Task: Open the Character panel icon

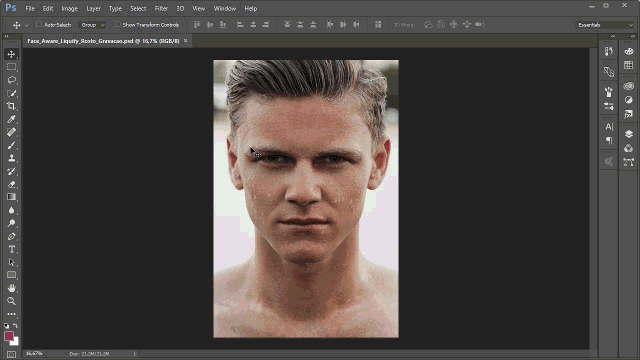Action: point(609,127)
